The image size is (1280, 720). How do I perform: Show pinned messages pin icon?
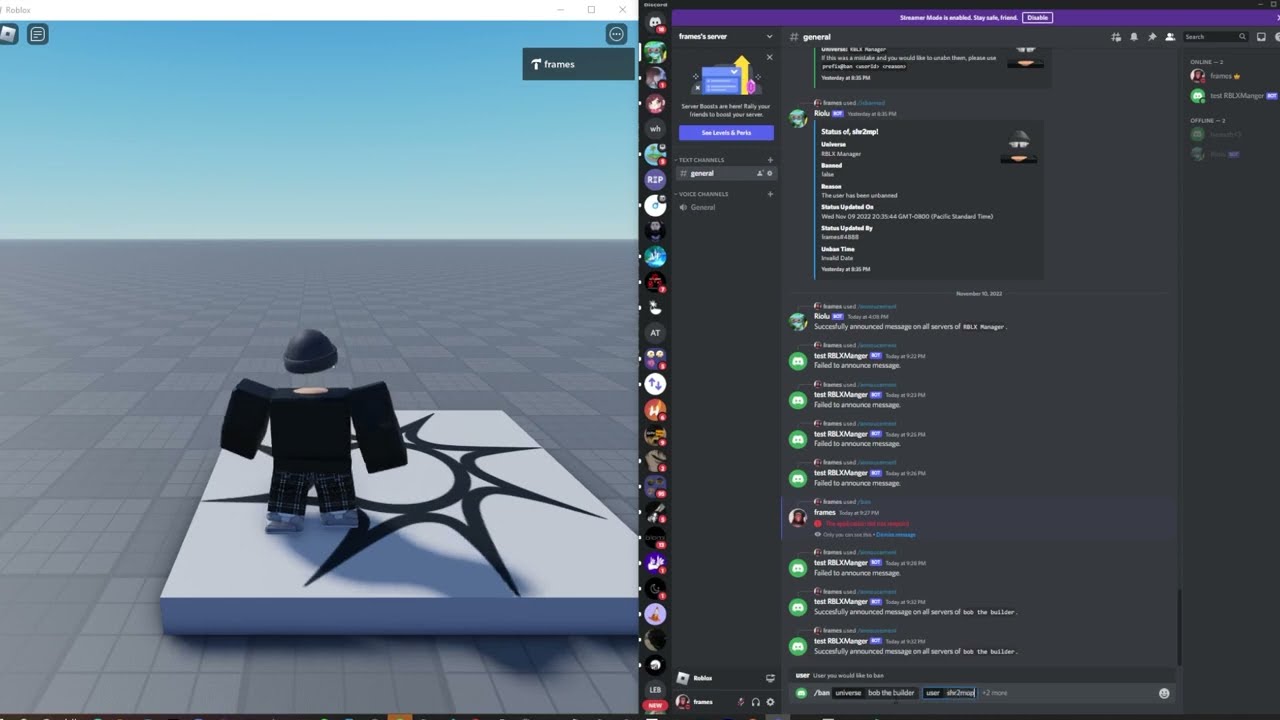tap(1152, 37)
